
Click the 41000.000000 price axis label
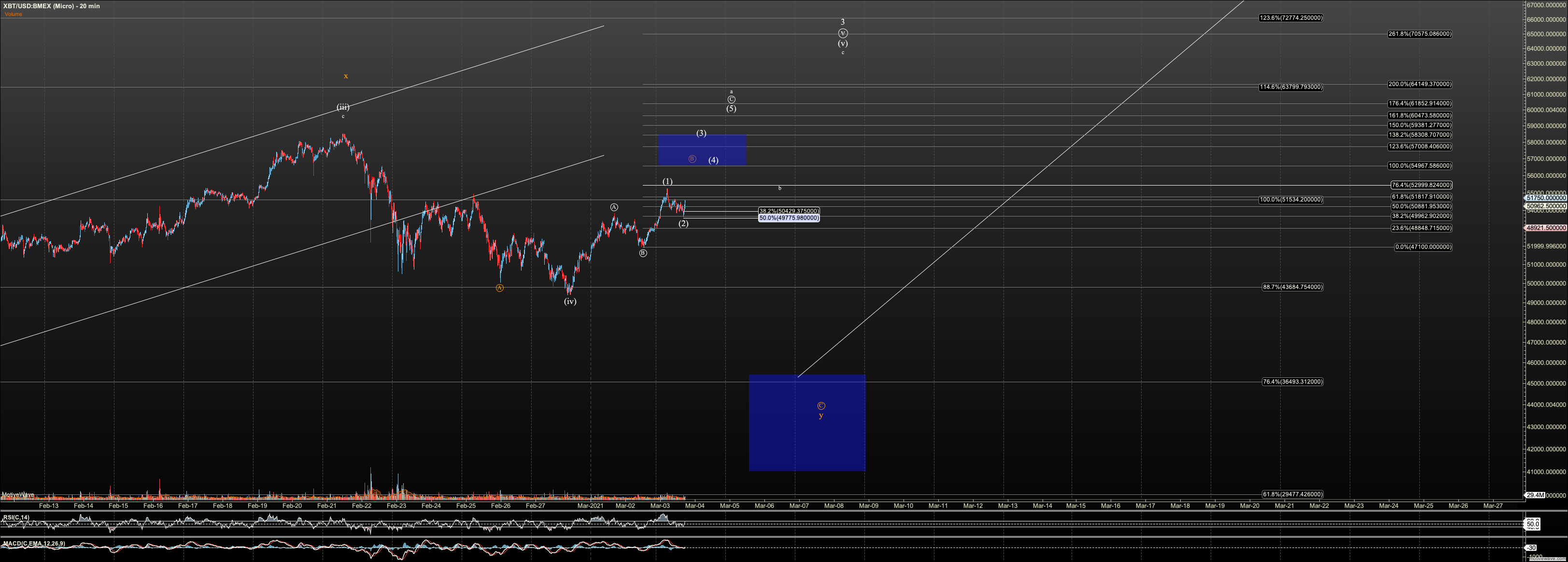[1546, 472]
